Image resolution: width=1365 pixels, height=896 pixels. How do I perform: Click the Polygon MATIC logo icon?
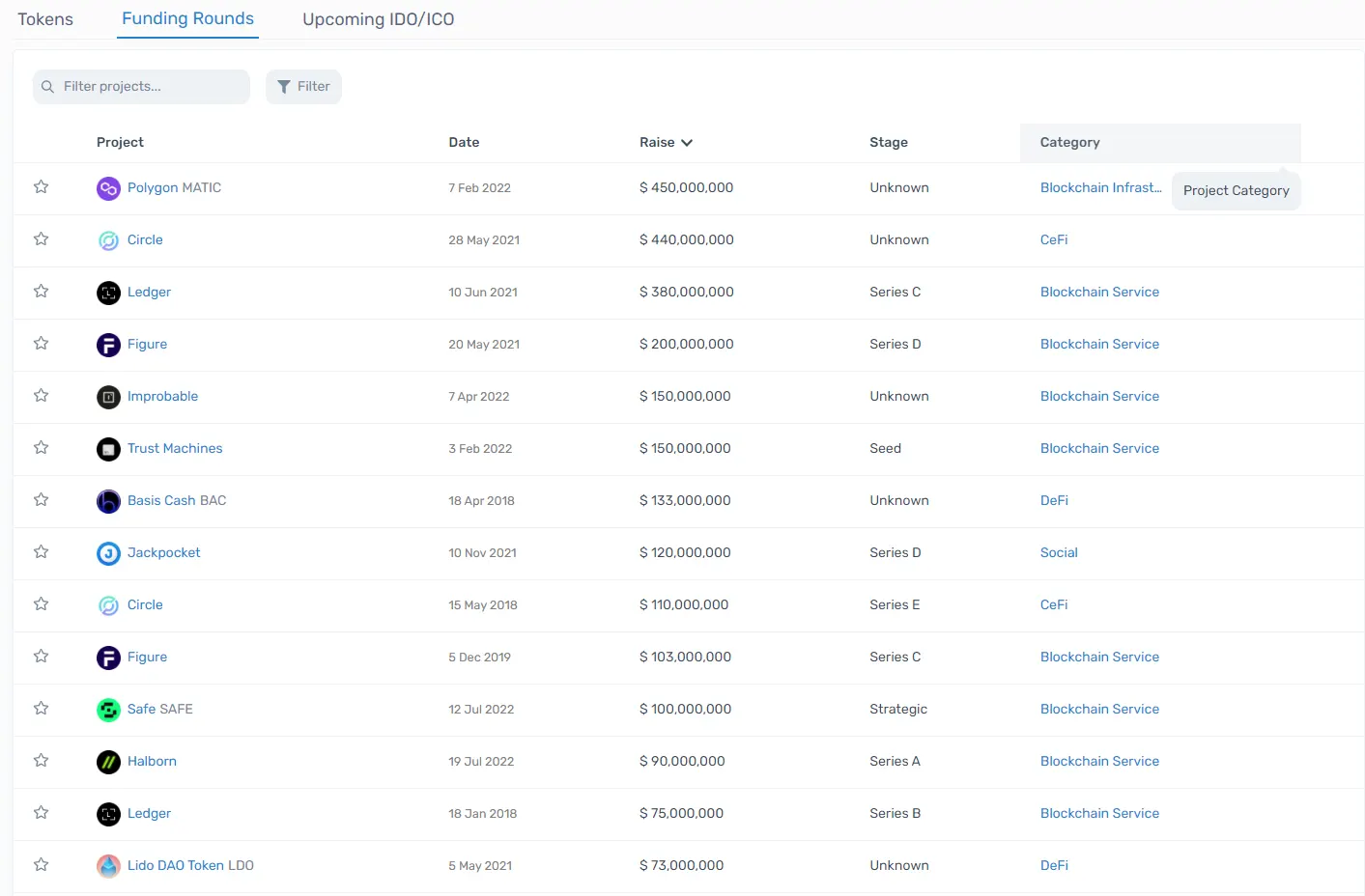(x=108, y=188)
